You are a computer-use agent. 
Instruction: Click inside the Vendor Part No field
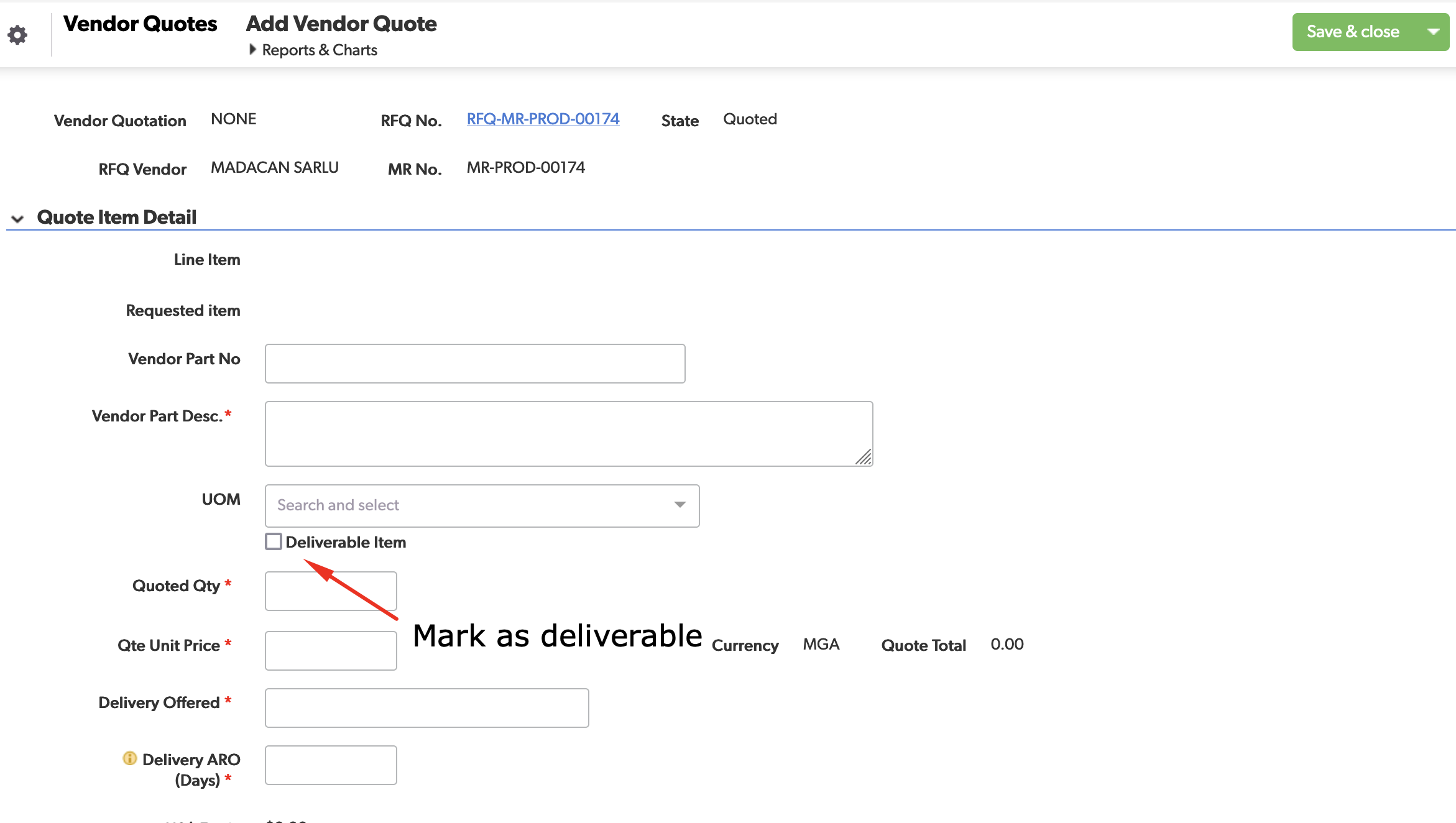click(474, 364)
